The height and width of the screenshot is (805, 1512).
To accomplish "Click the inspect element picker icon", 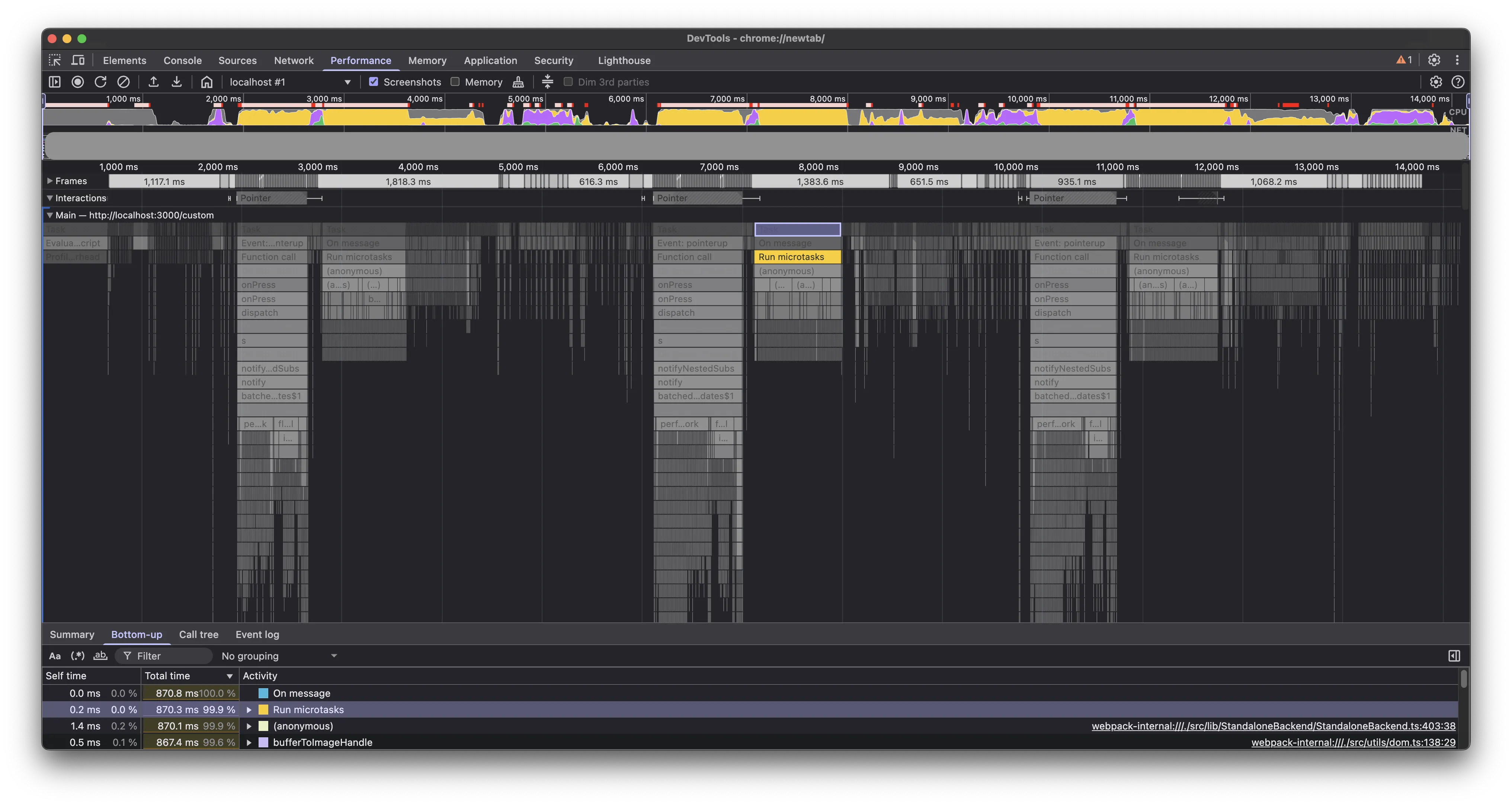I will (55, 60).
